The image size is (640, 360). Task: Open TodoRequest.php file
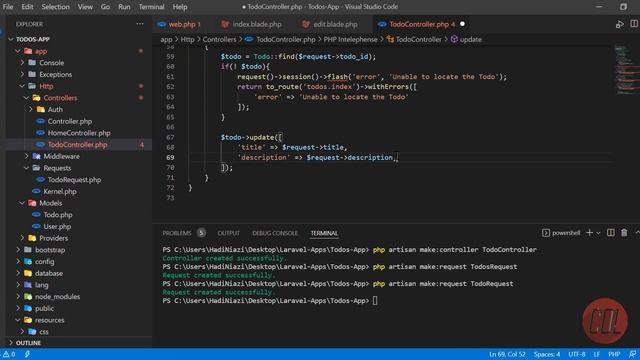(74, 180)
